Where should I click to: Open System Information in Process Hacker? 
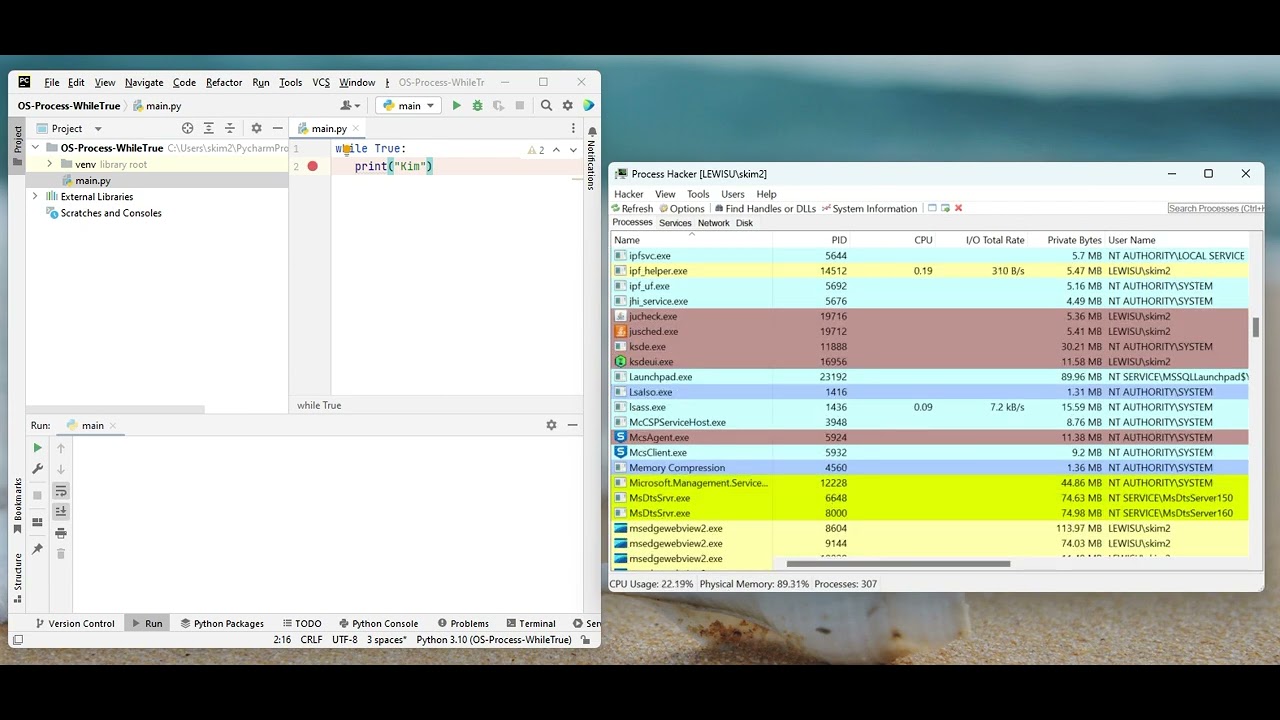tap(870, 209)
